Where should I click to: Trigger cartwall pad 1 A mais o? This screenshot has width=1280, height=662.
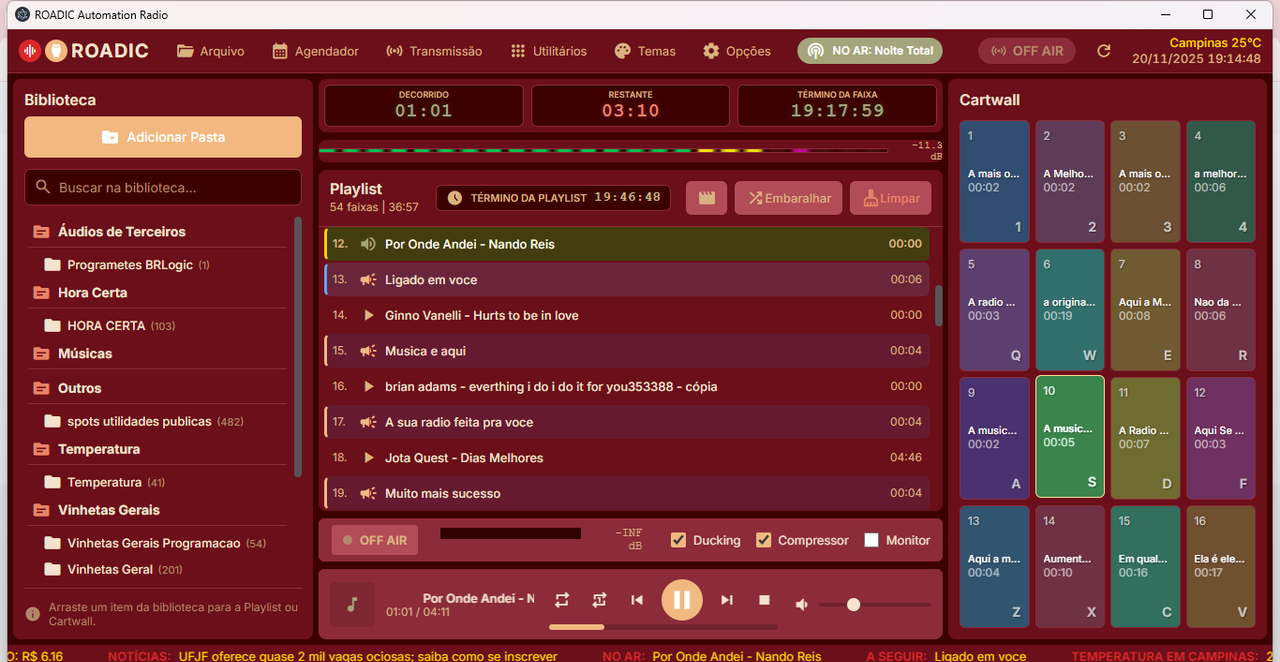995,181
